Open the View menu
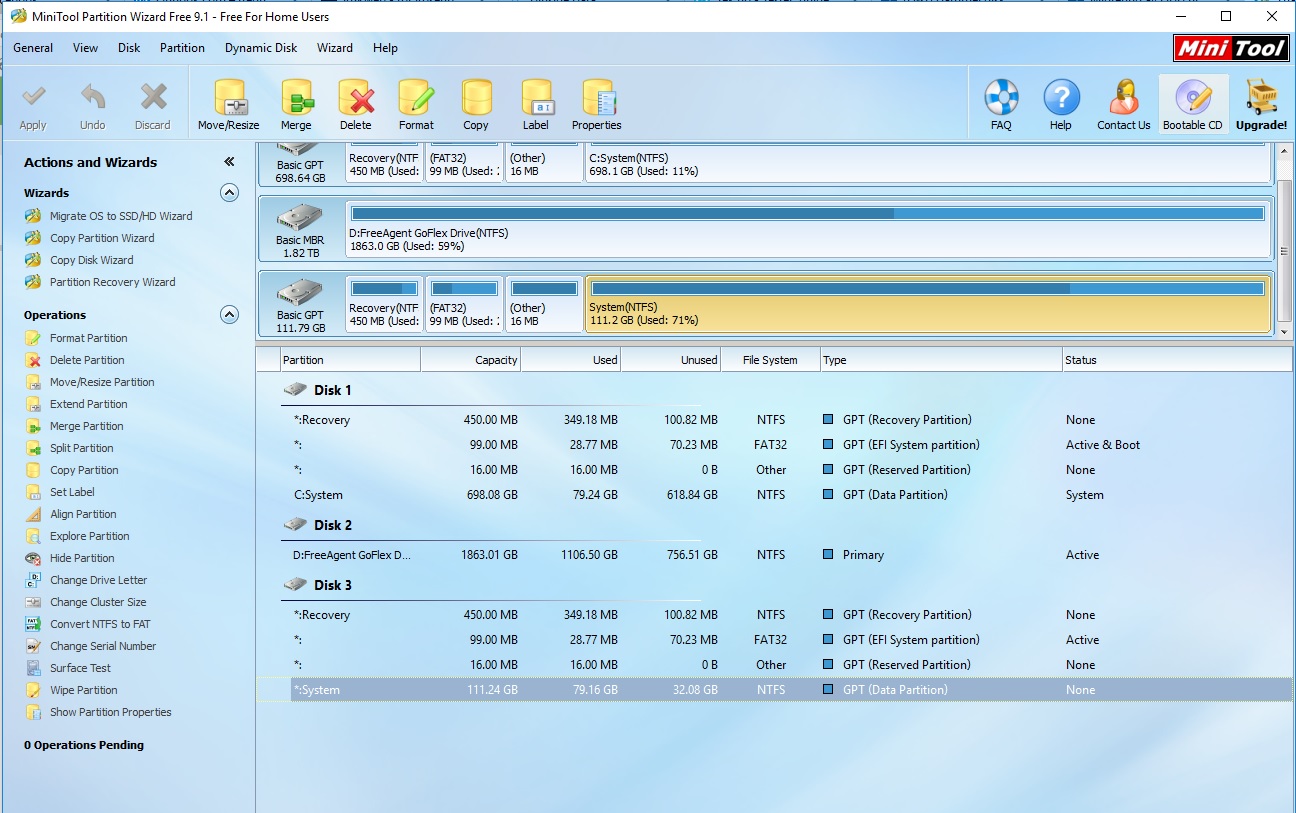This screenshot has width=1296, height=813. (86, 48)
